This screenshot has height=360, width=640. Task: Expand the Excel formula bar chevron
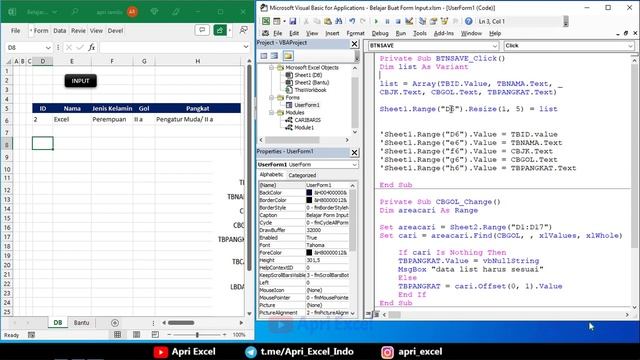(246, 47)
